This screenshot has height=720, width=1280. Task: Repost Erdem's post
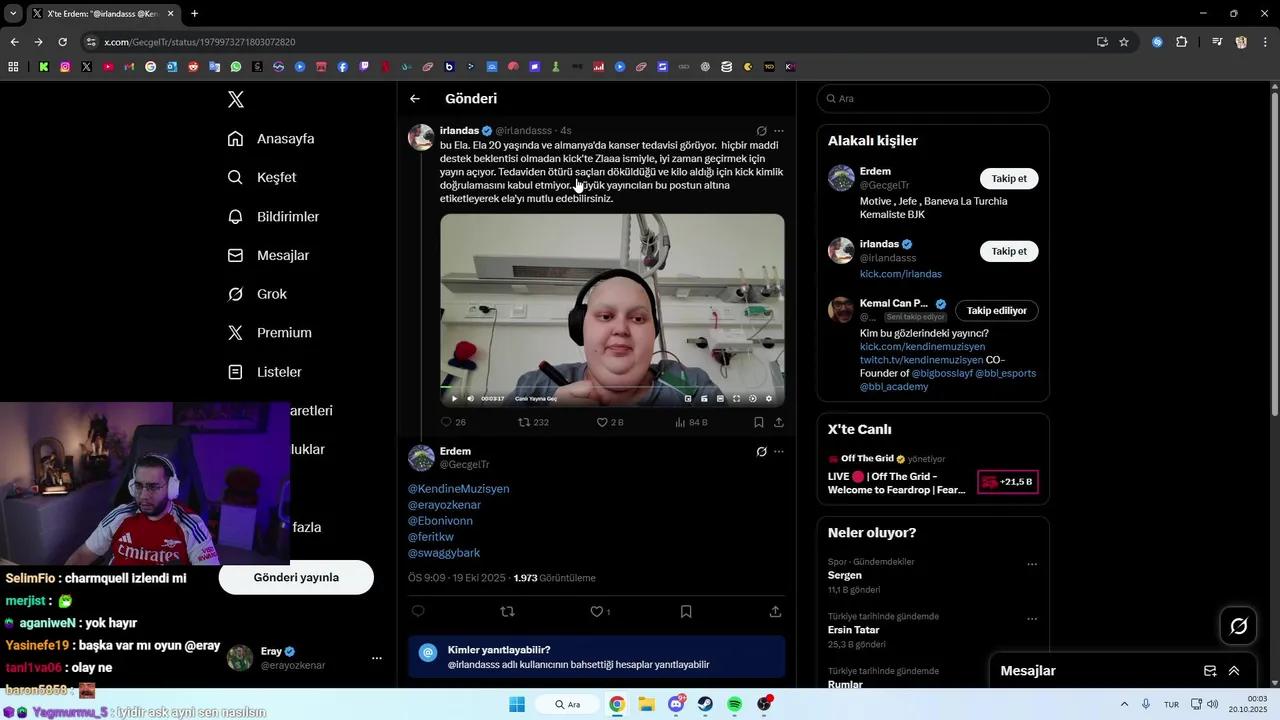click(x=507, y=611)
